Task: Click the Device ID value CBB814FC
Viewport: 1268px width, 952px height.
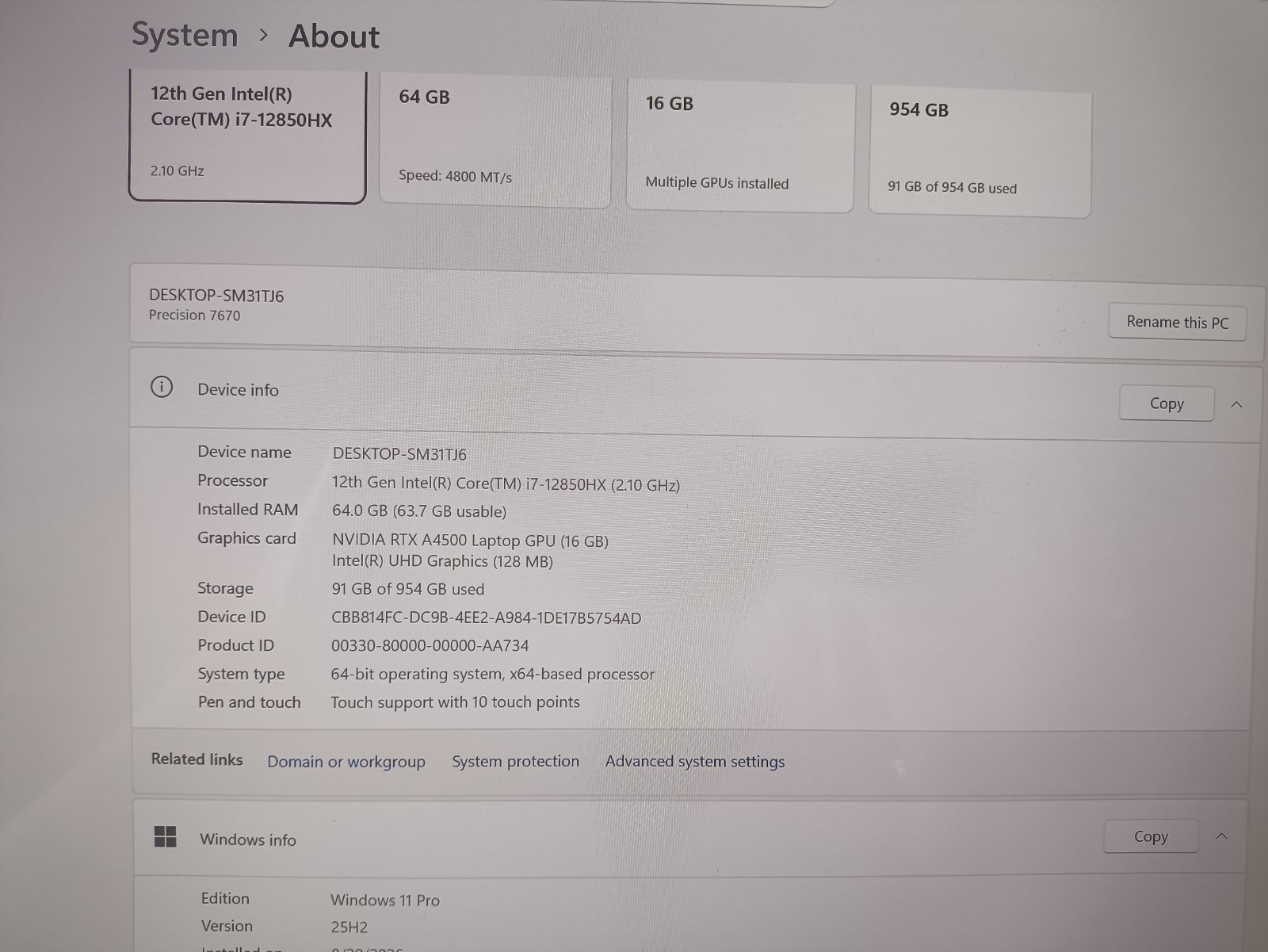Action: pos(487,617)
